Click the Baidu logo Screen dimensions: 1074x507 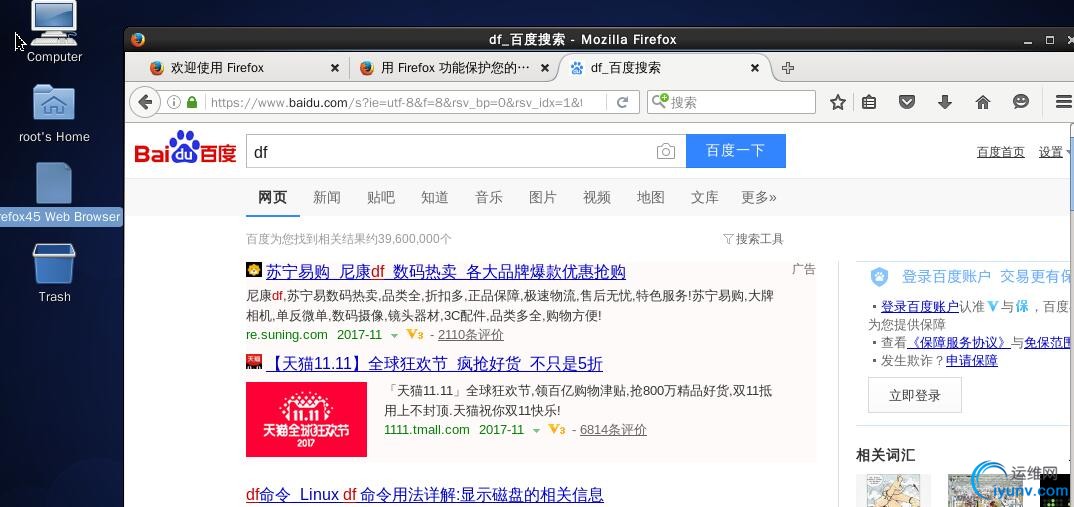[185, 147]
